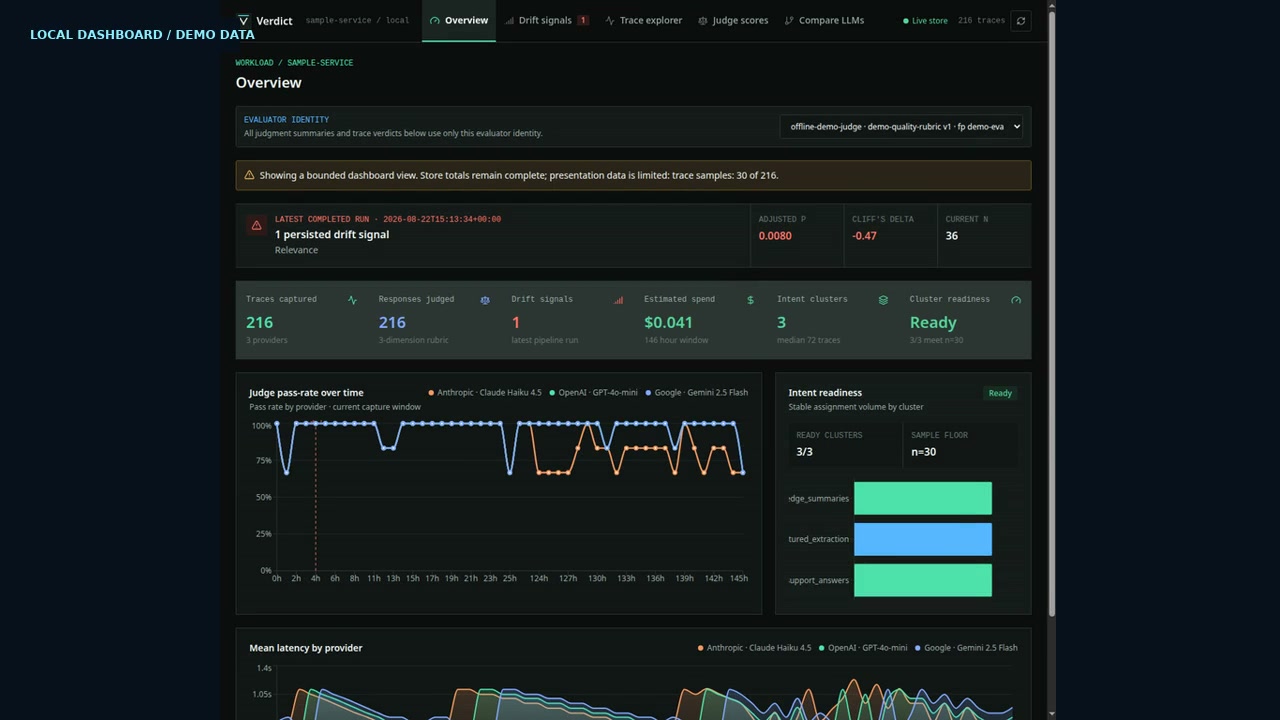The image size is (1280, 720).
Task: Click the Verdict logo icon
Action: coord(243,20)
